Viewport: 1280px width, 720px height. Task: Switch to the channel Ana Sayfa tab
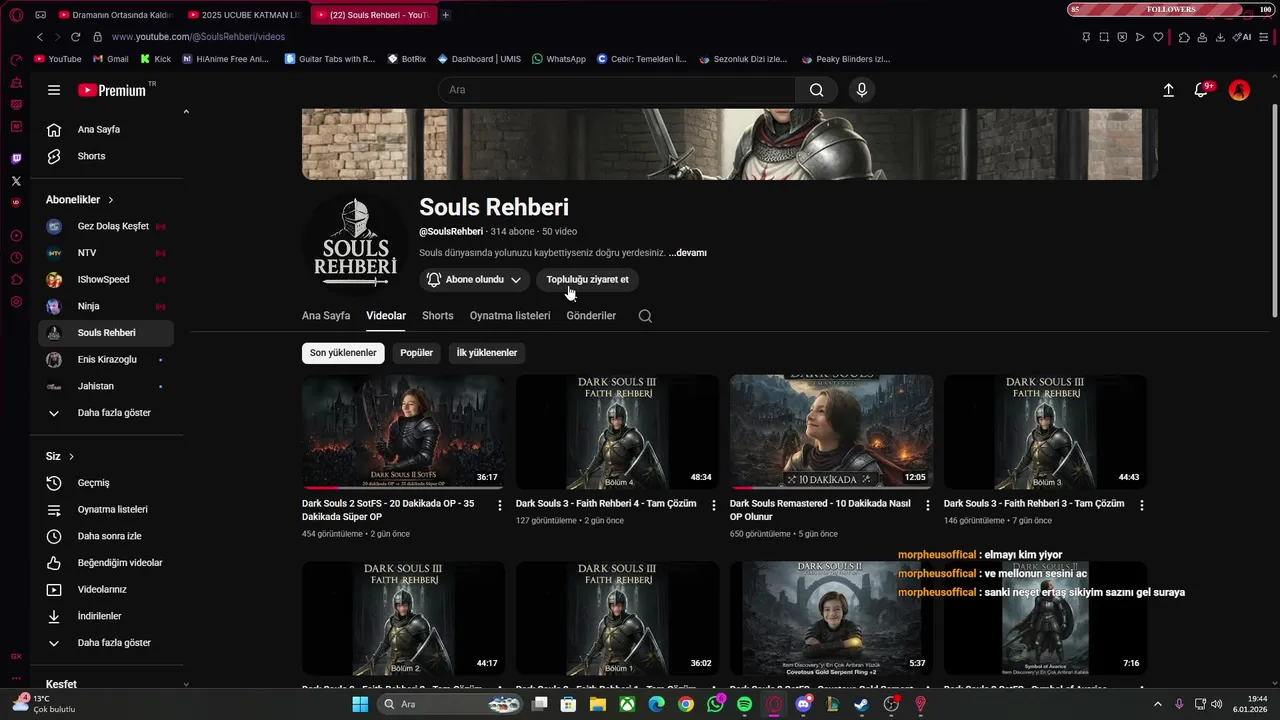pos(326,316)
